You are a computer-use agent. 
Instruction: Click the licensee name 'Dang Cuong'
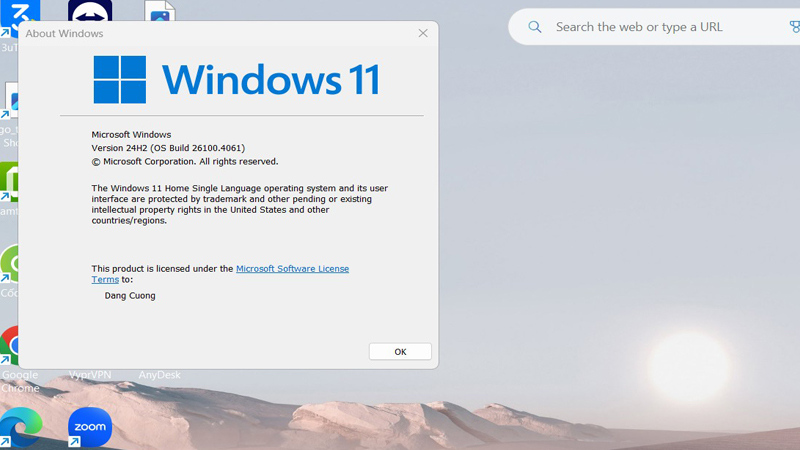pos(130,295)
